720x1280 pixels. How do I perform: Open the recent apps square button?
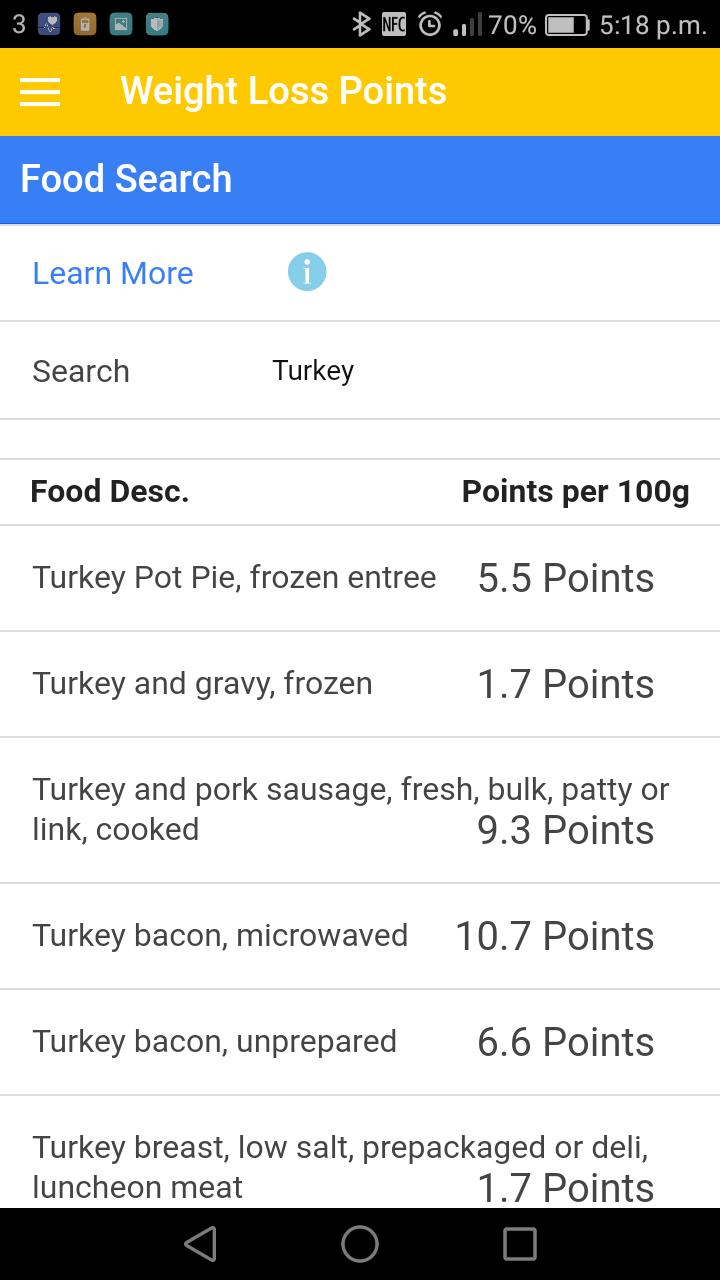[519, 1244]
